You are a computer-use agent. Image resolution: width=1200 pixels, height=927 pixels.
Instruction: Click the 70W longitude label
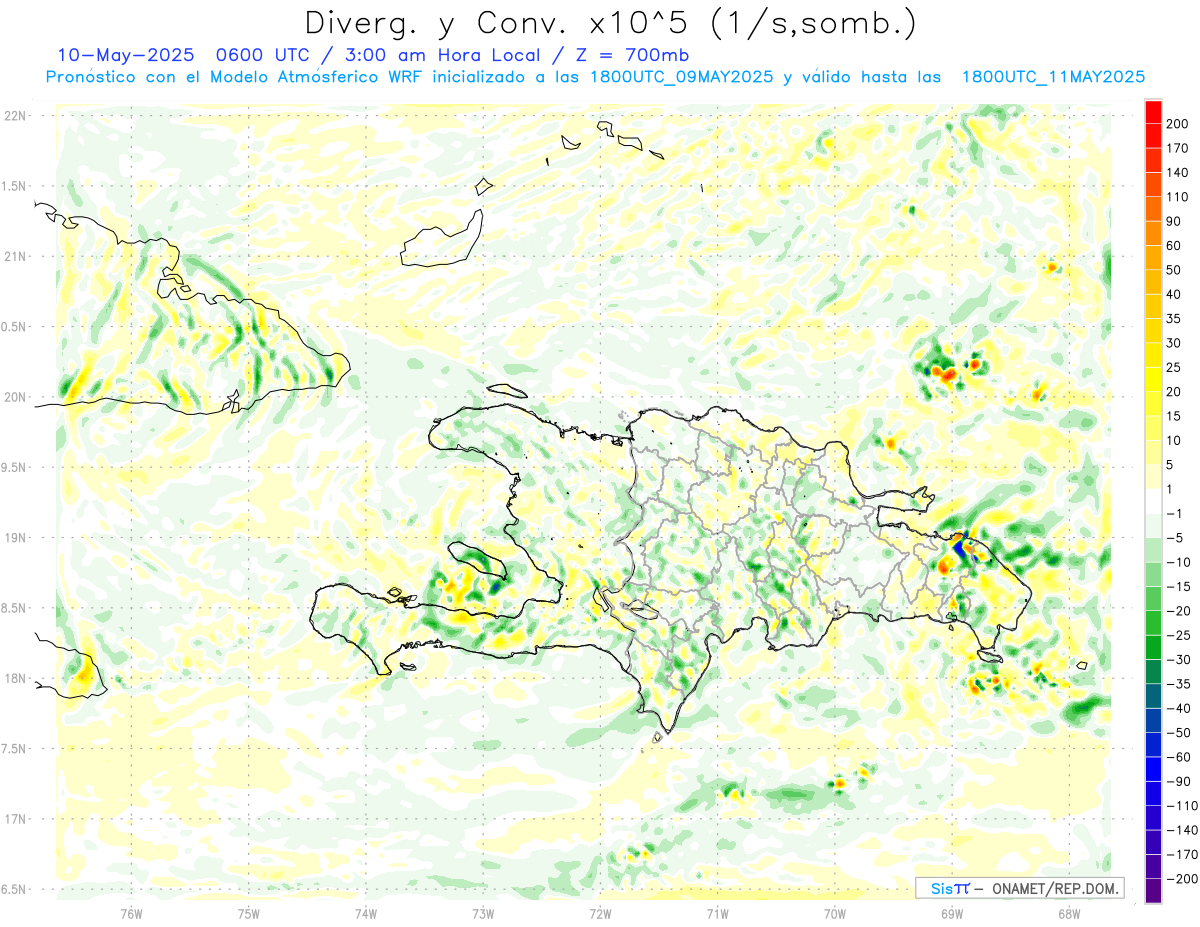(835, 914)
